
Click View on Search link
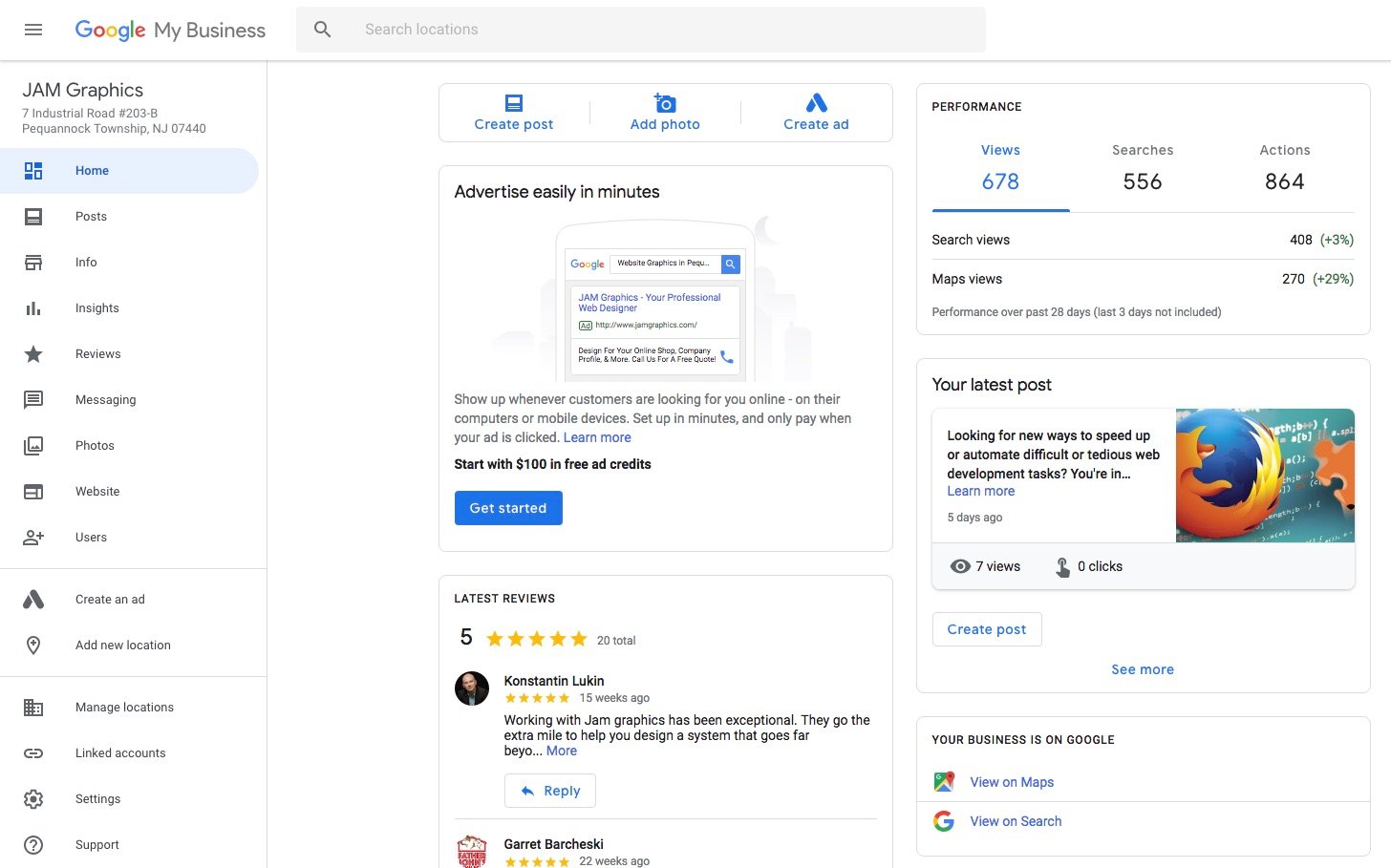(1016, 821)
